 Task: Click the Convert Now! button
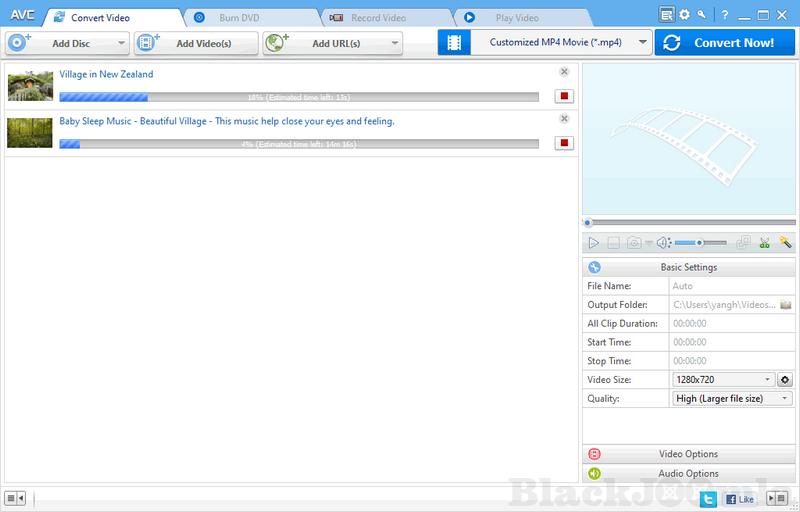(x=724, y=43)
